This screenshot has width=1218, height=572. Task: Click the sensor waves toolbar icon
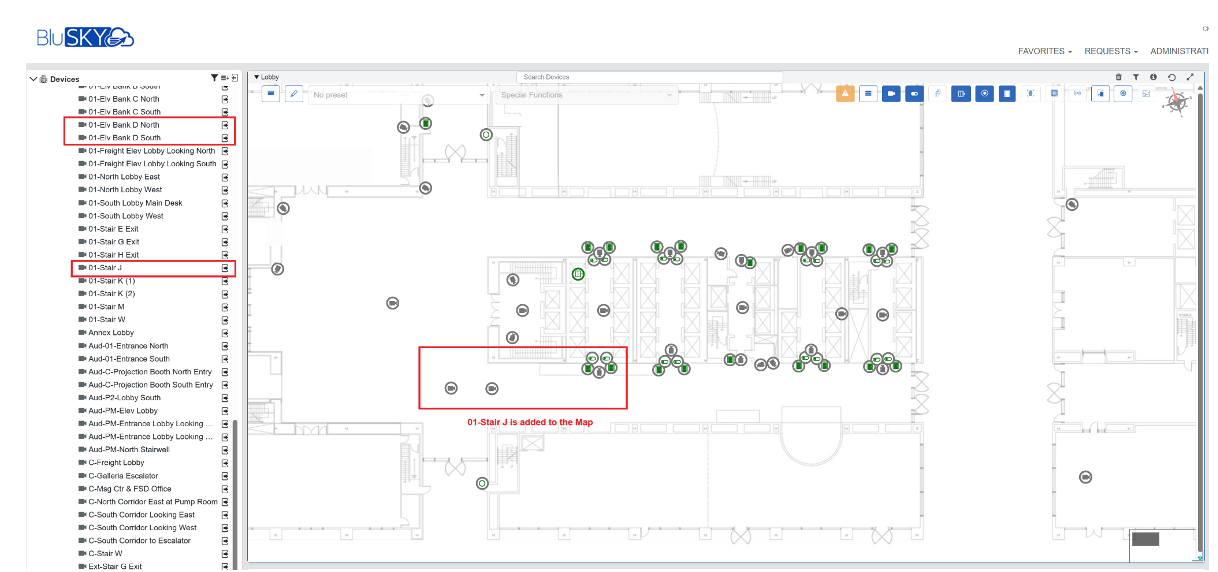1078,93
